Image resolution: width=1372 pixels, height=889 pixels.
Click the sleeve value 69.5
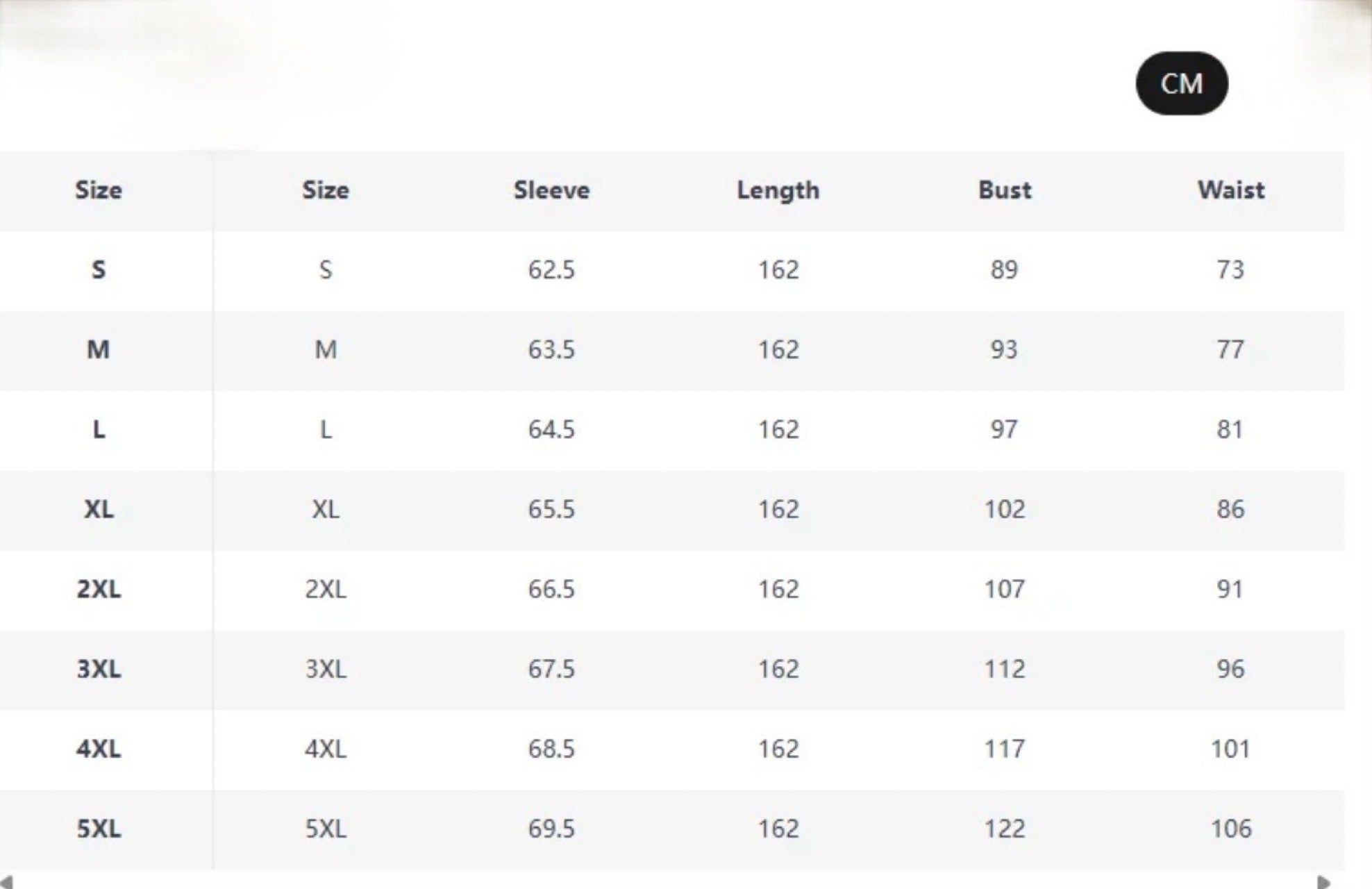[x=551, y=829]
